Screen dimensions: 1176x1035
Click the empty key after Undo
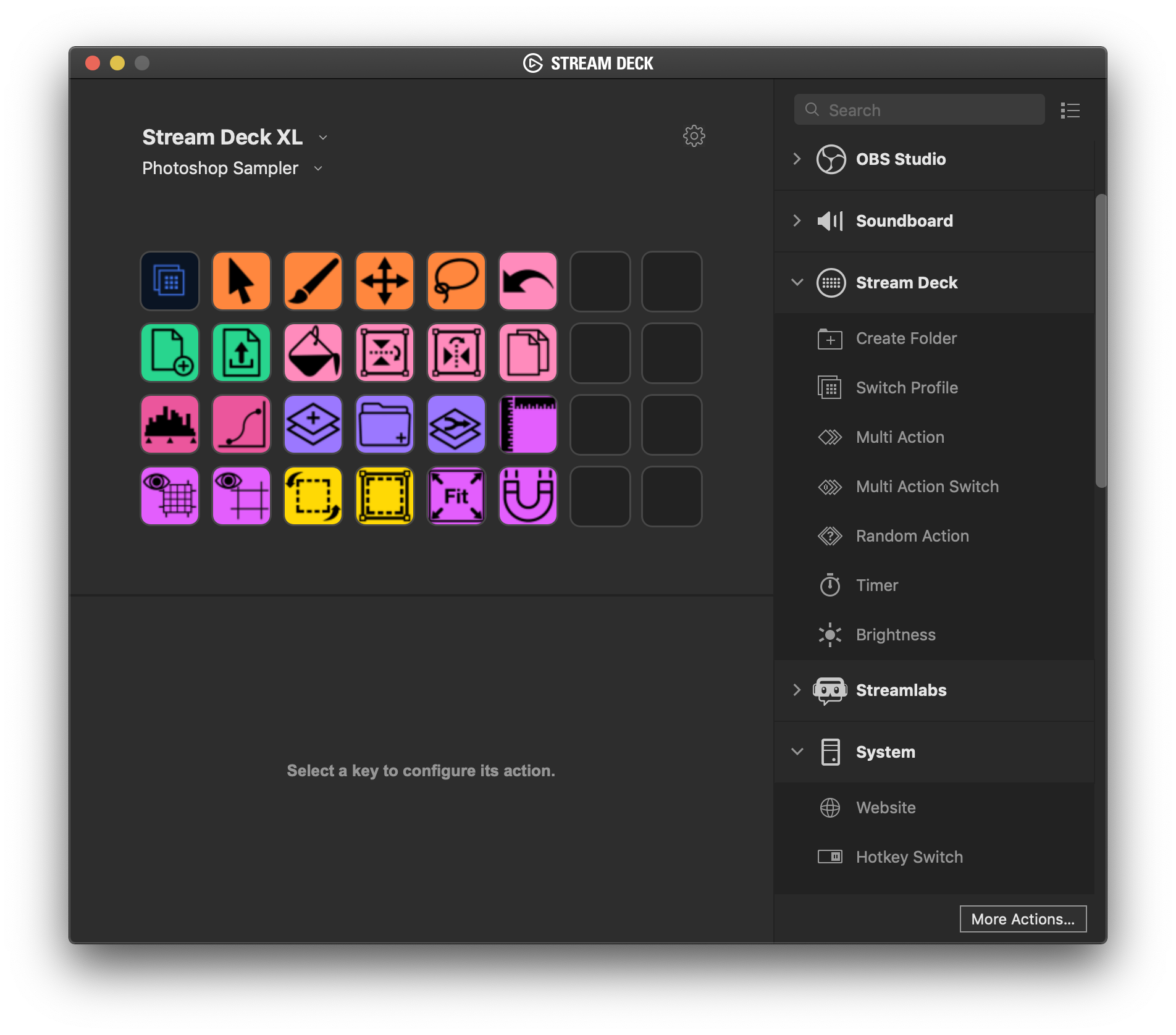(x=600, y=281)
